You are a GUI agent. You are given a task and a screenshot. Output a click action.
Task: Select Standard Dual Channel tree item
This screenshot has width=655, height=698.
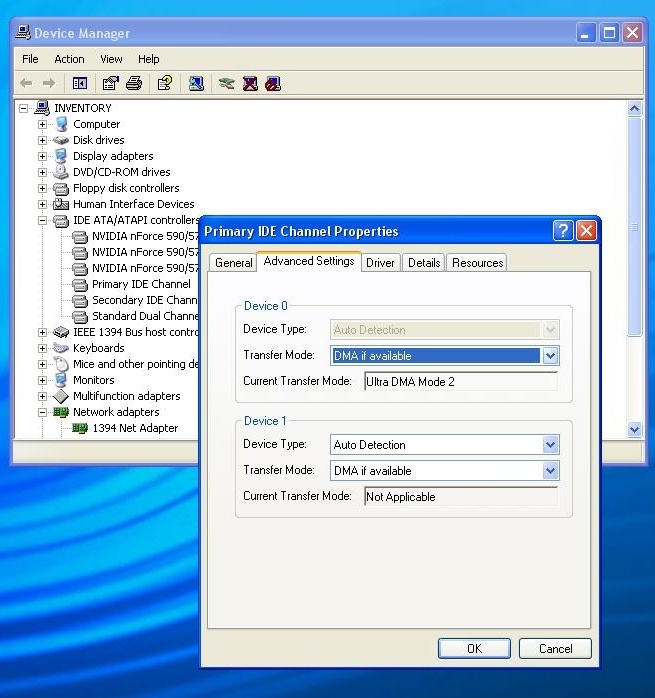(145, 316)
